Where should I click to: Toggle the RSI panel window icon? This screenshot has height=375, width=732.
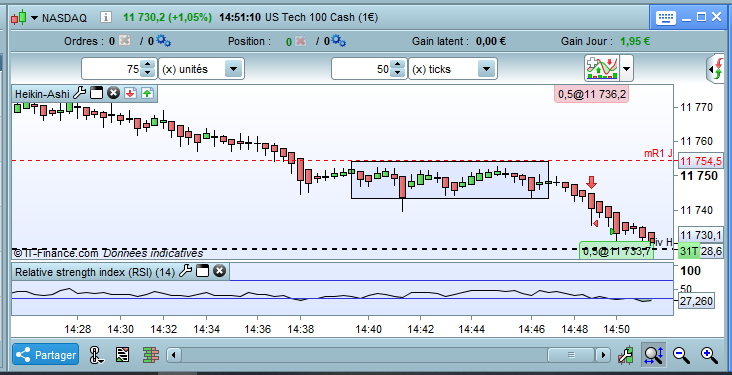pos(203,271)
